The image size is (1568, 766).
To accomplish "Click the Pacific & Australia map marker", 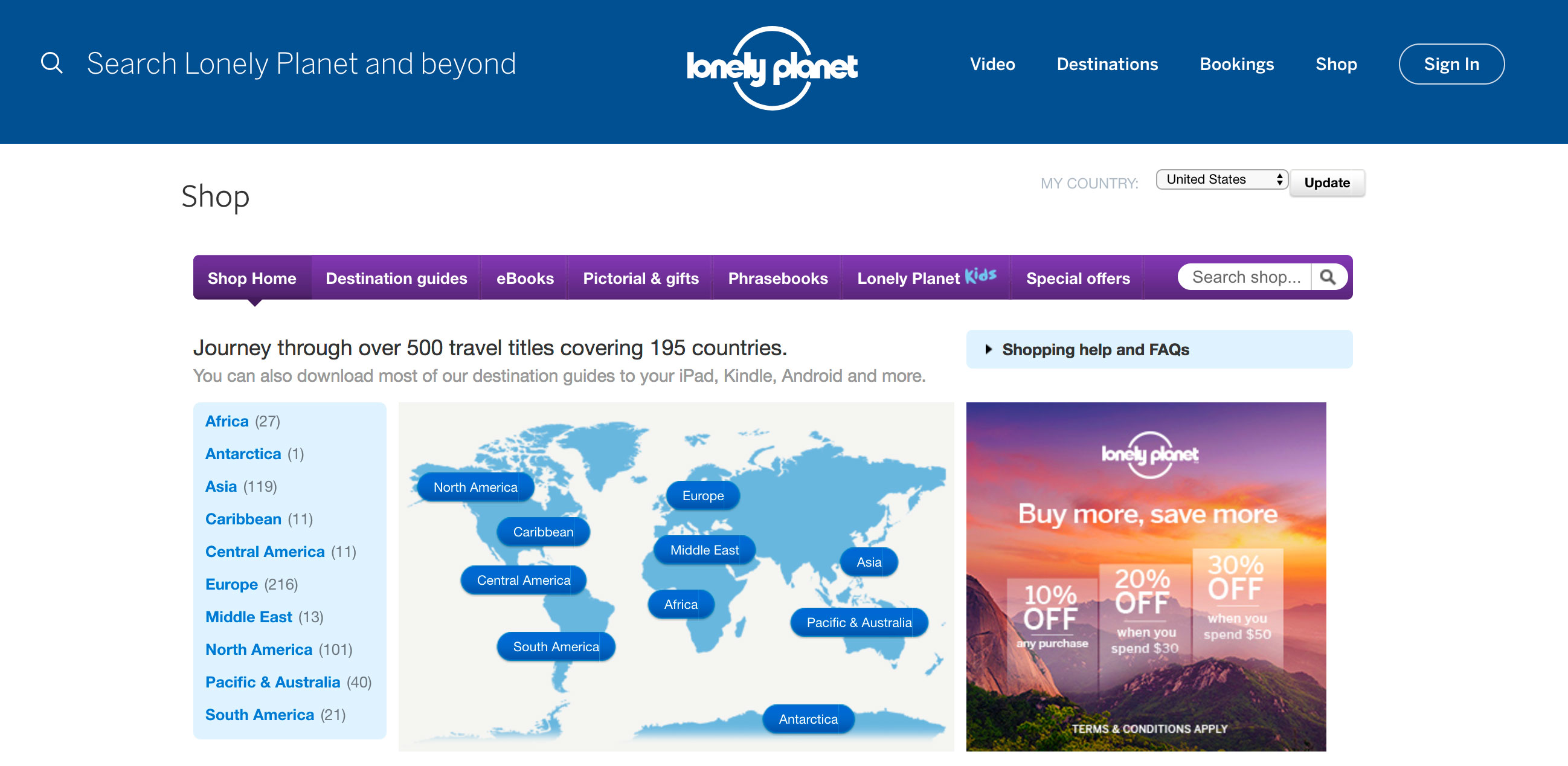I will tap(858, 622).
